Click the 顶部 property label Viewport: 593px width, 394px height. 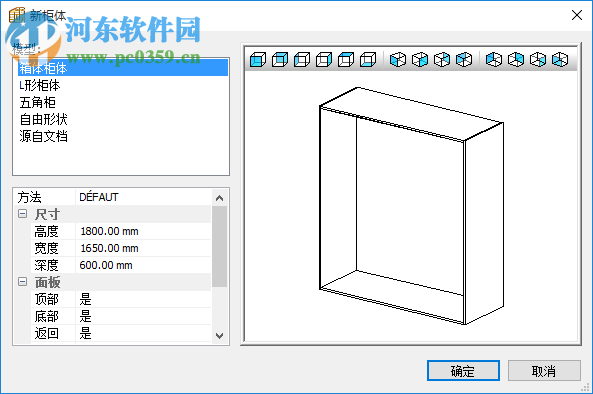[47, 299]
